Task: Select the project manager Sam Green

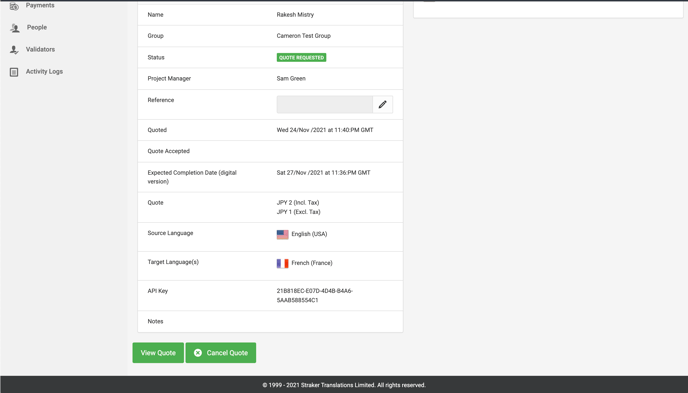Action: 291,79
